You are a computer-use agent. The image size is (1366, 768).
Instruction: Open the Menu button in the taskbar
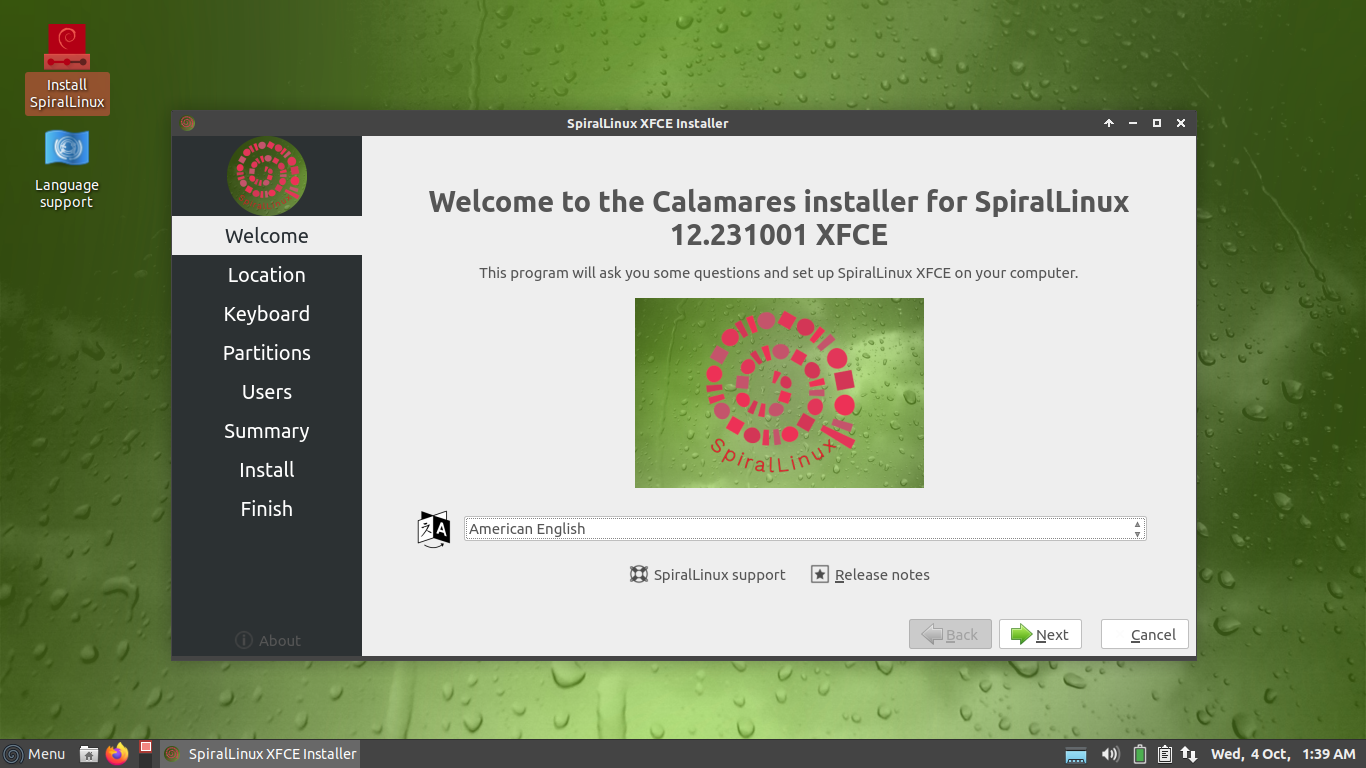(35, 754)
